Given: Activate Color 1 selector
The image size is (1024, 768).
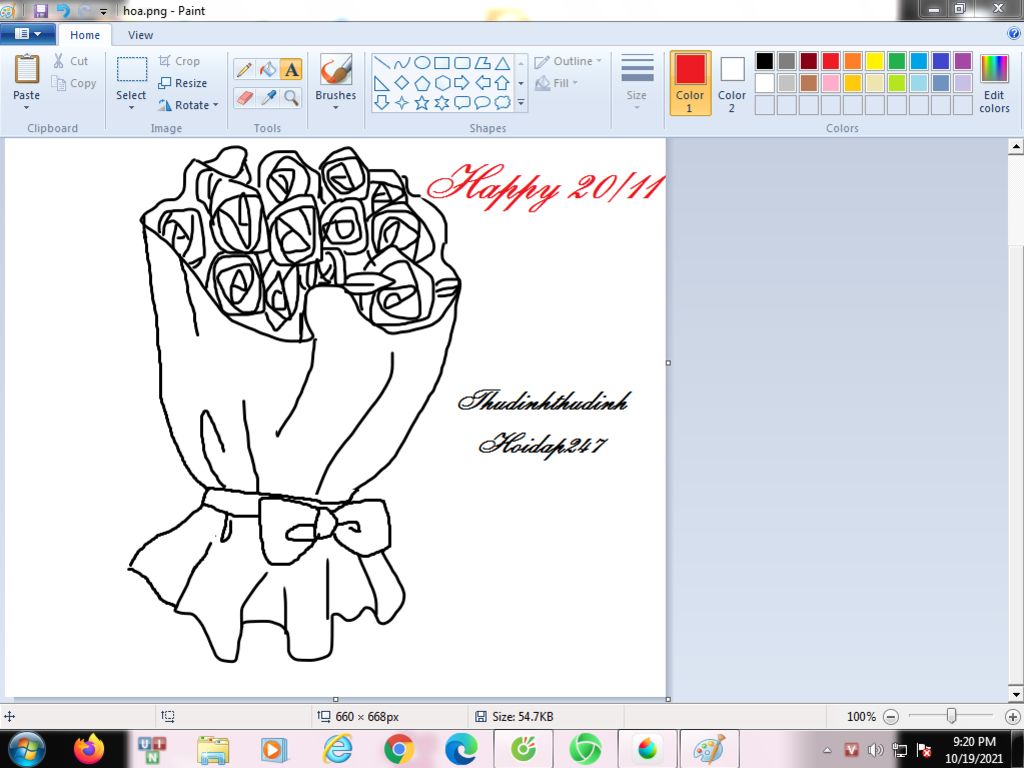Looking at the screenshot, I should tap(690, 83).
